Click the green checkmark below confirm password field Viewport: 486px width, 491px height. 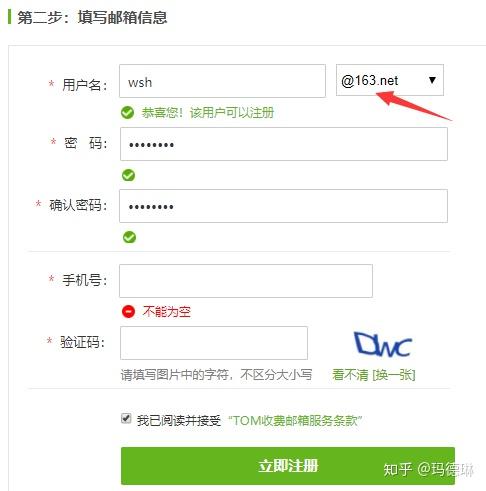coord(129,237)
